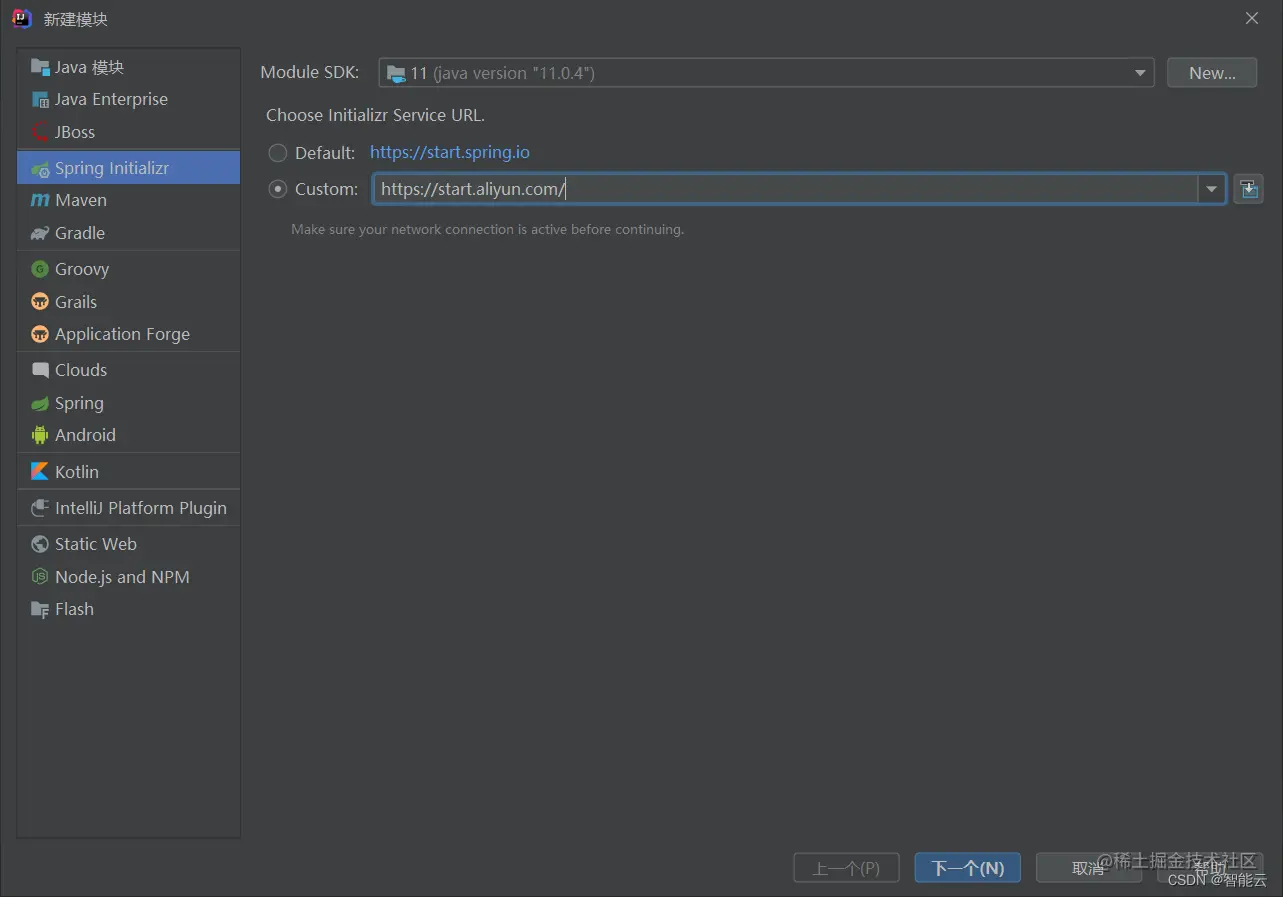Click the Spring Initializr icon
This screenshot has height=897, width=1283.
(x=40, y=168)
